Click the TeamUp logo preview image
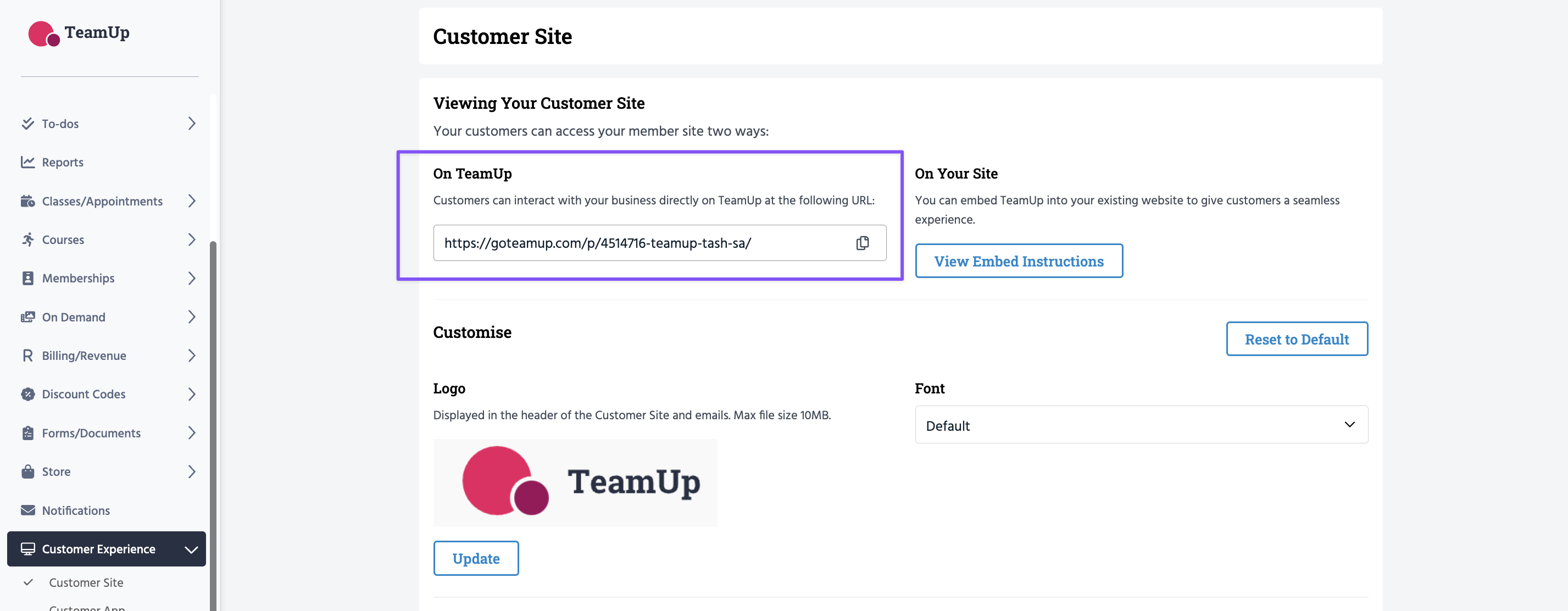The height and width of the screenshot is (611, 1568). pos(575,482)
